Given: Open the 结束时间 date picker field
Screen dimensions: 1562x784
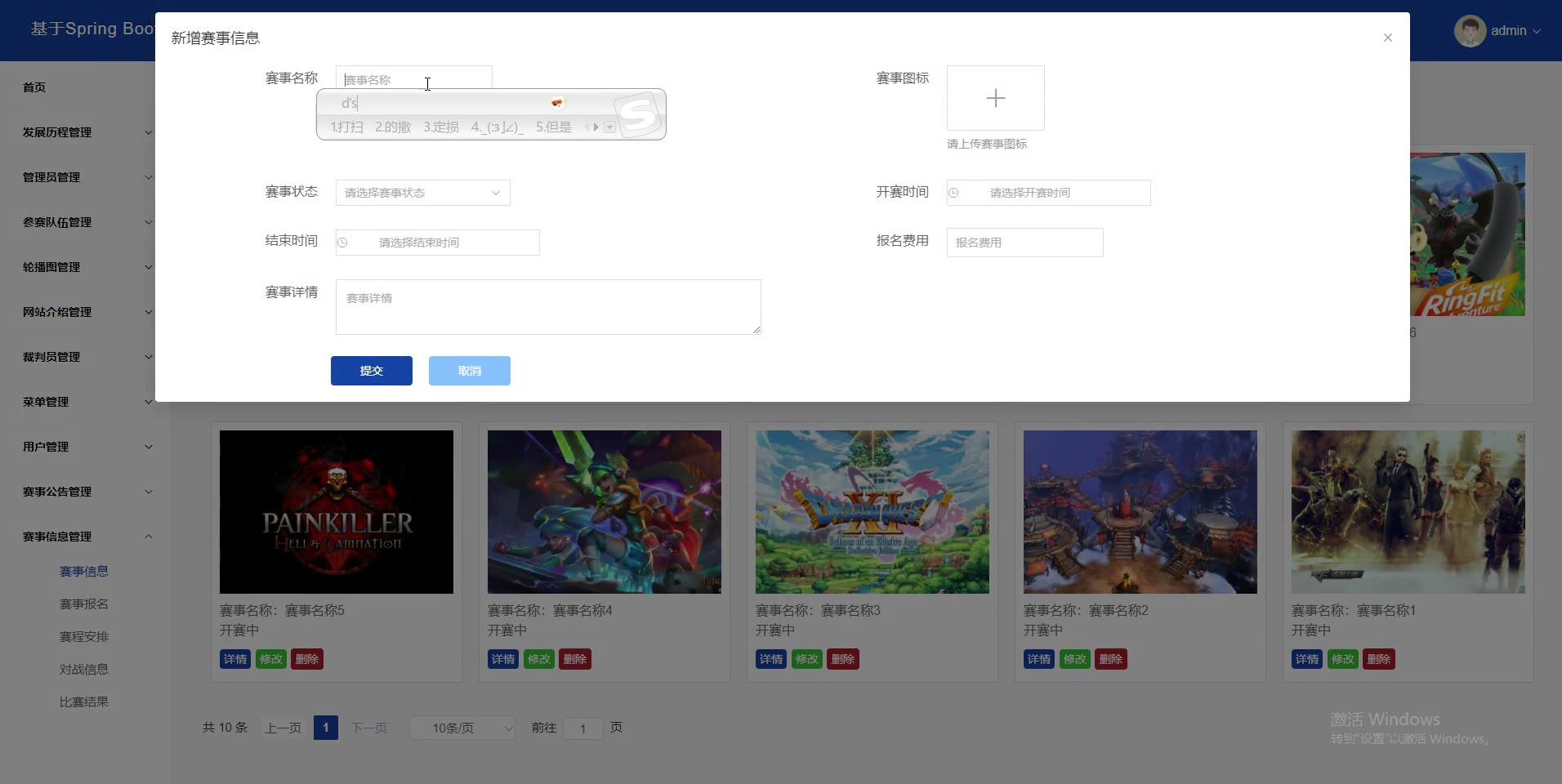Looking at the screenshot, I should click(437, 243).
